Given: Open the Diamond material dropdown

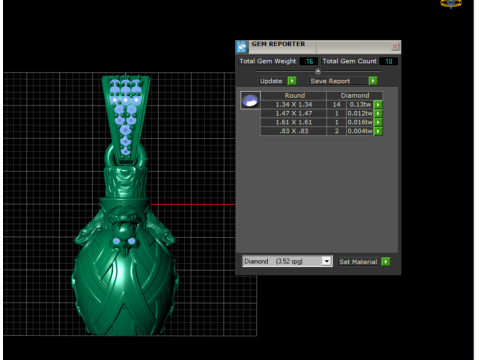Looking at the screenshot, I should [327, 261].
